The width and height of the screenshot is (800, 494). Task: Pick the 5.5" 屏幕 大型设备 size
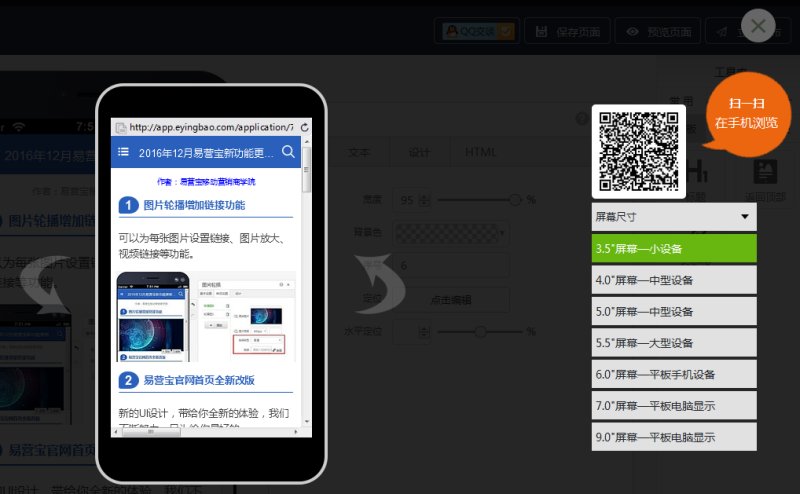pos(673,343)
